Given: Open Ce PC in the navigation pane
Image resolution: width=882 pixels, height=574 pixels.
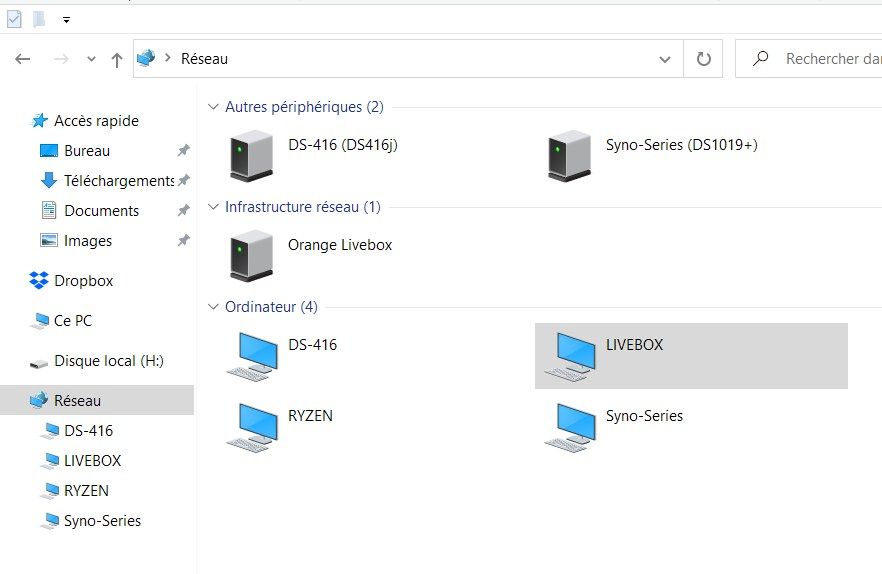Looking at the screenshot, I should 72,321.
